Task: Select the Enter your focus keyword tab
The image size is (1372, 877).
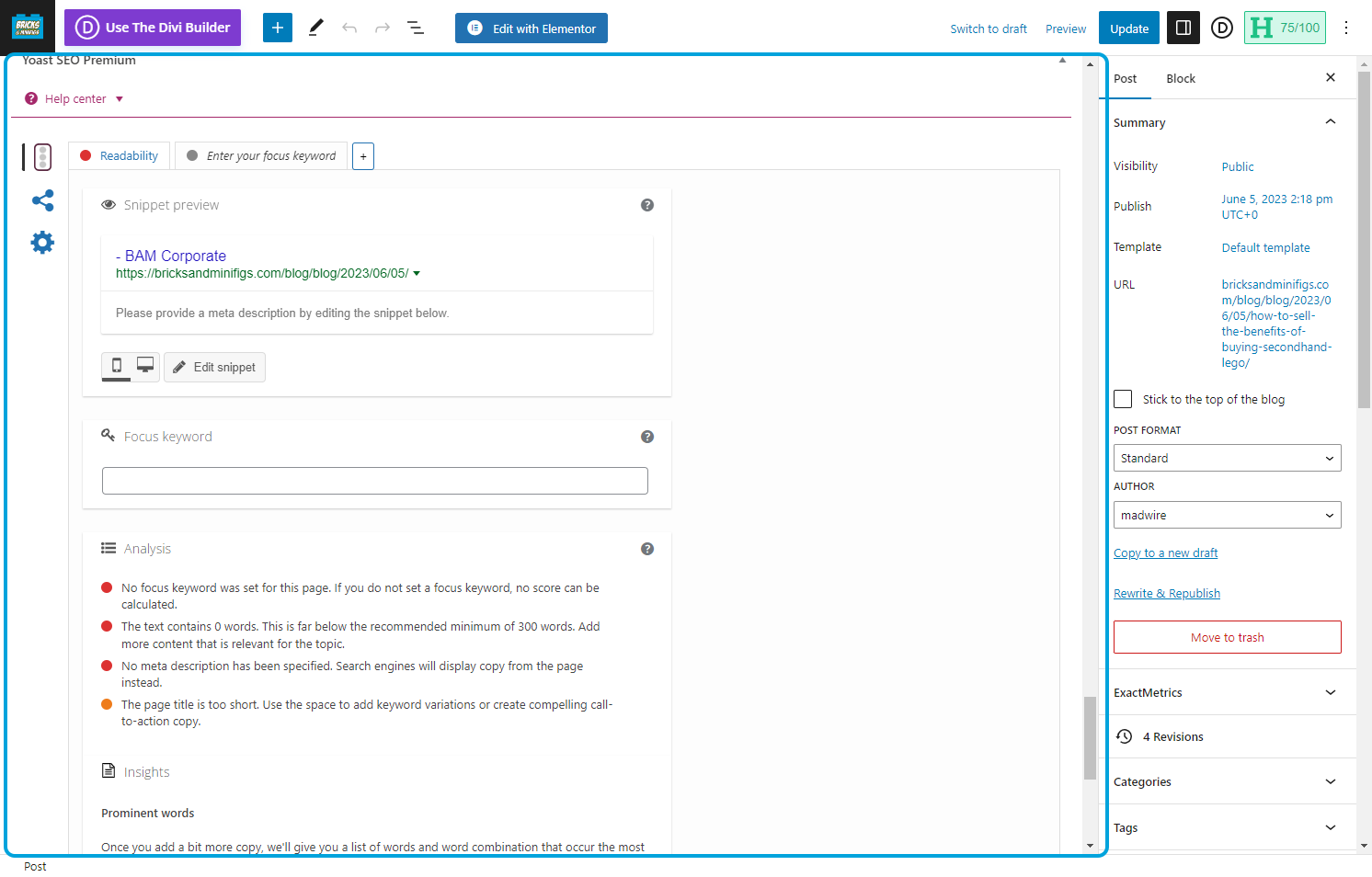Action: coord(261,156)
